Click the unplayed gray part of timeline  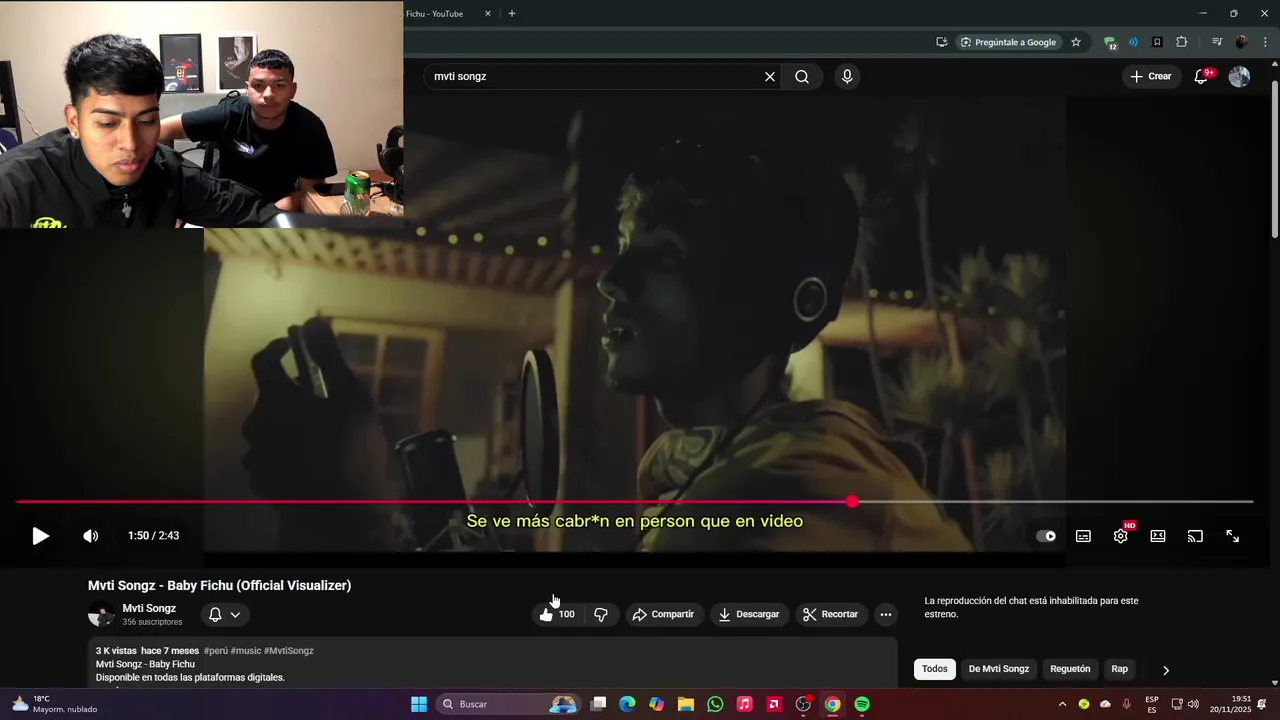click(1055, 501)
